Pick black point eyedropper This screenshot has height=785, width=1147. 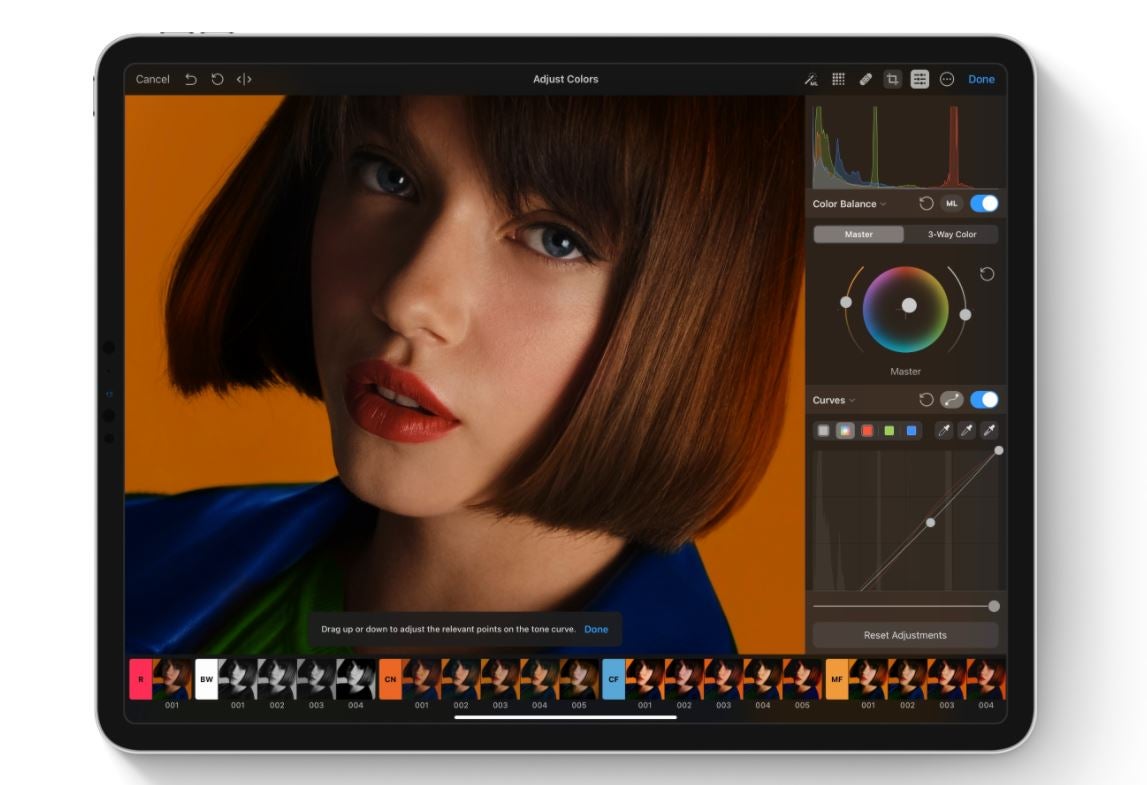point(944,431)
